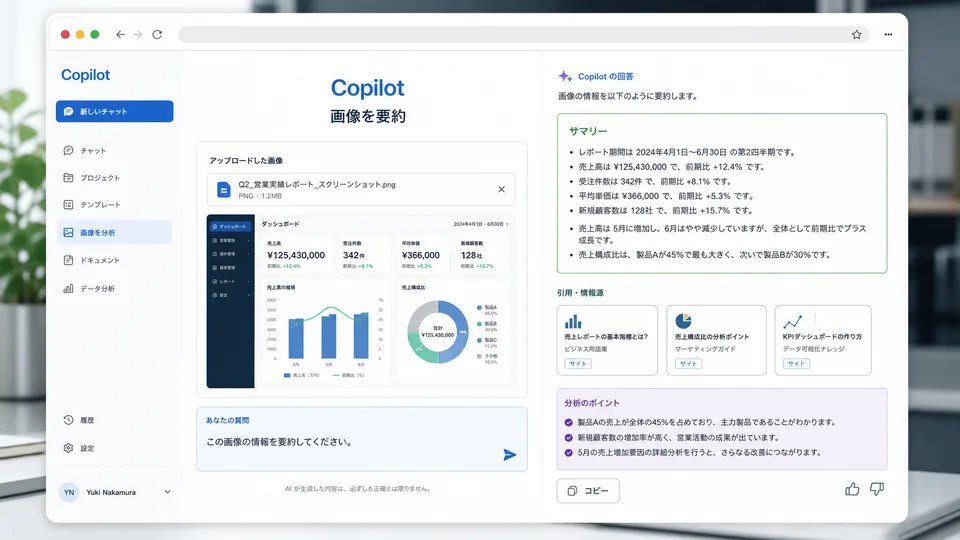The image size is (960, 540).
Task: Click the 分析のポイント heading
Action: tap(592, 403)
